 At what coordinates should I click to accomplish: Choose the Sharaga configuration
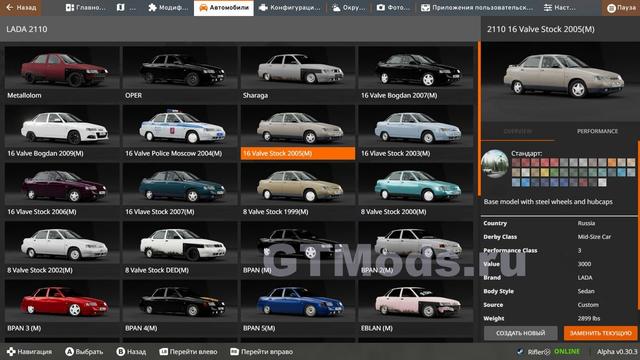[x=298, y=74]
